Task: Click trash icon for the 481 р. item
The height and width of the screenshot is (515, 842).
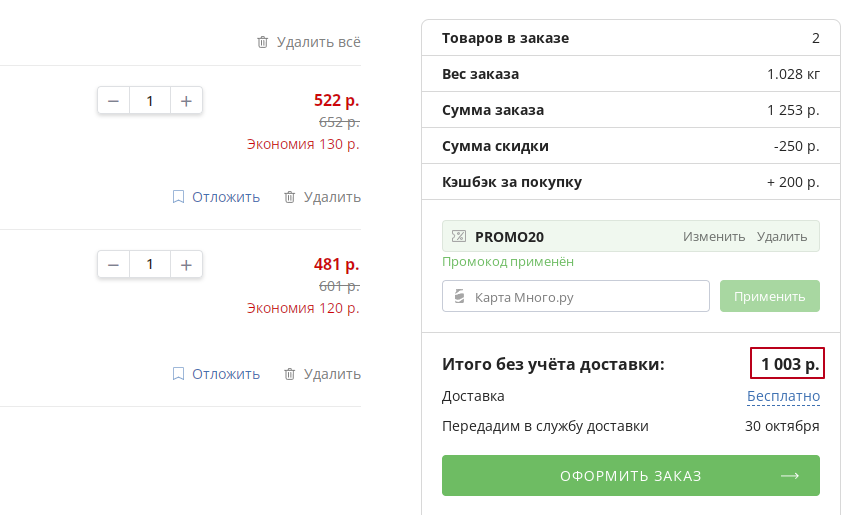Action: (290, 374)
